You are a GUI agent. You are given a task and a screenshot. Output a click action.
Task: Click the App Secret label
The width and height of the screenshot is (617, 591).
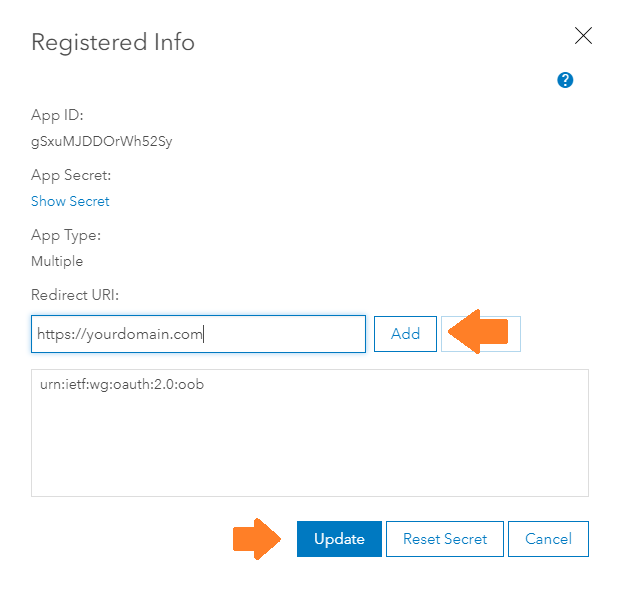click(x=71, y=175)
